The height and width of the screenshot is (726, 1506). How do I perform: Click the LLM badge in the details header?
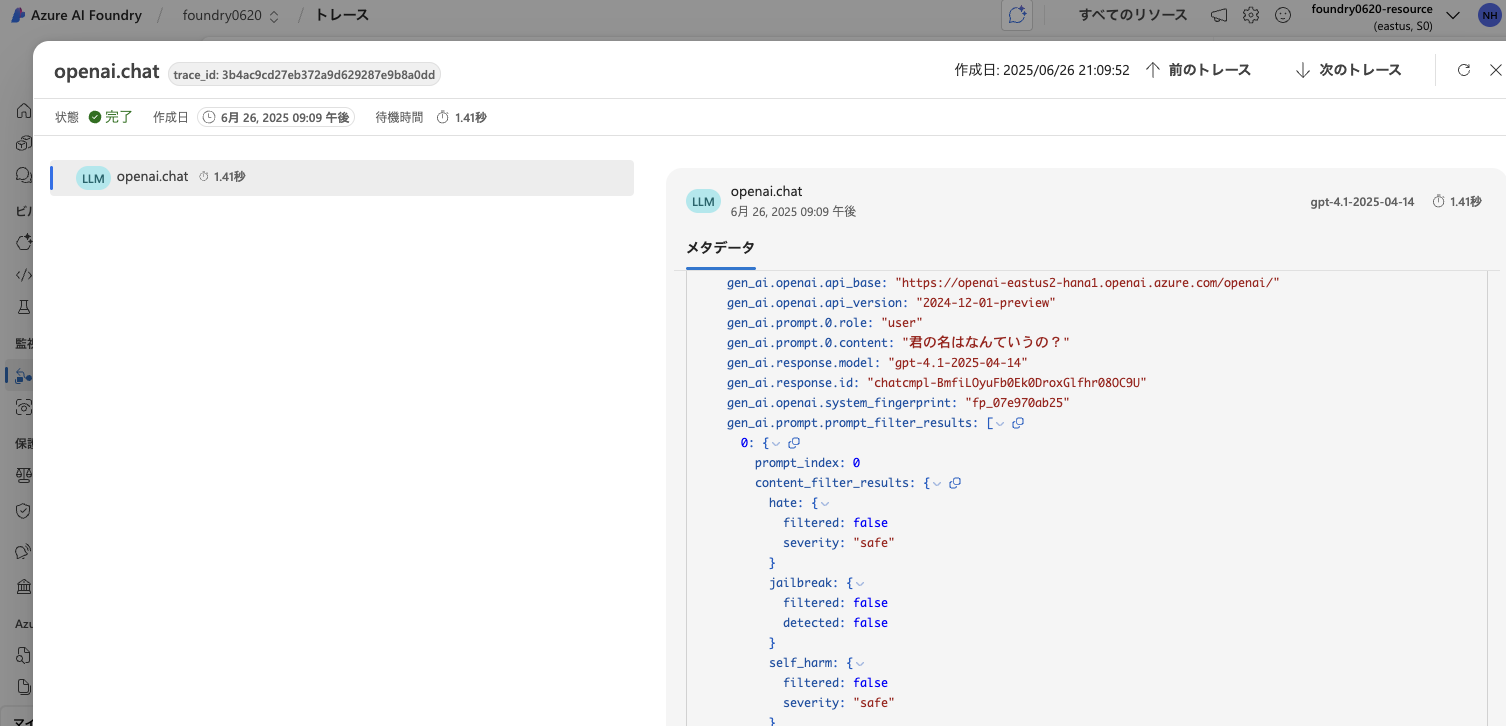(703, 201)
